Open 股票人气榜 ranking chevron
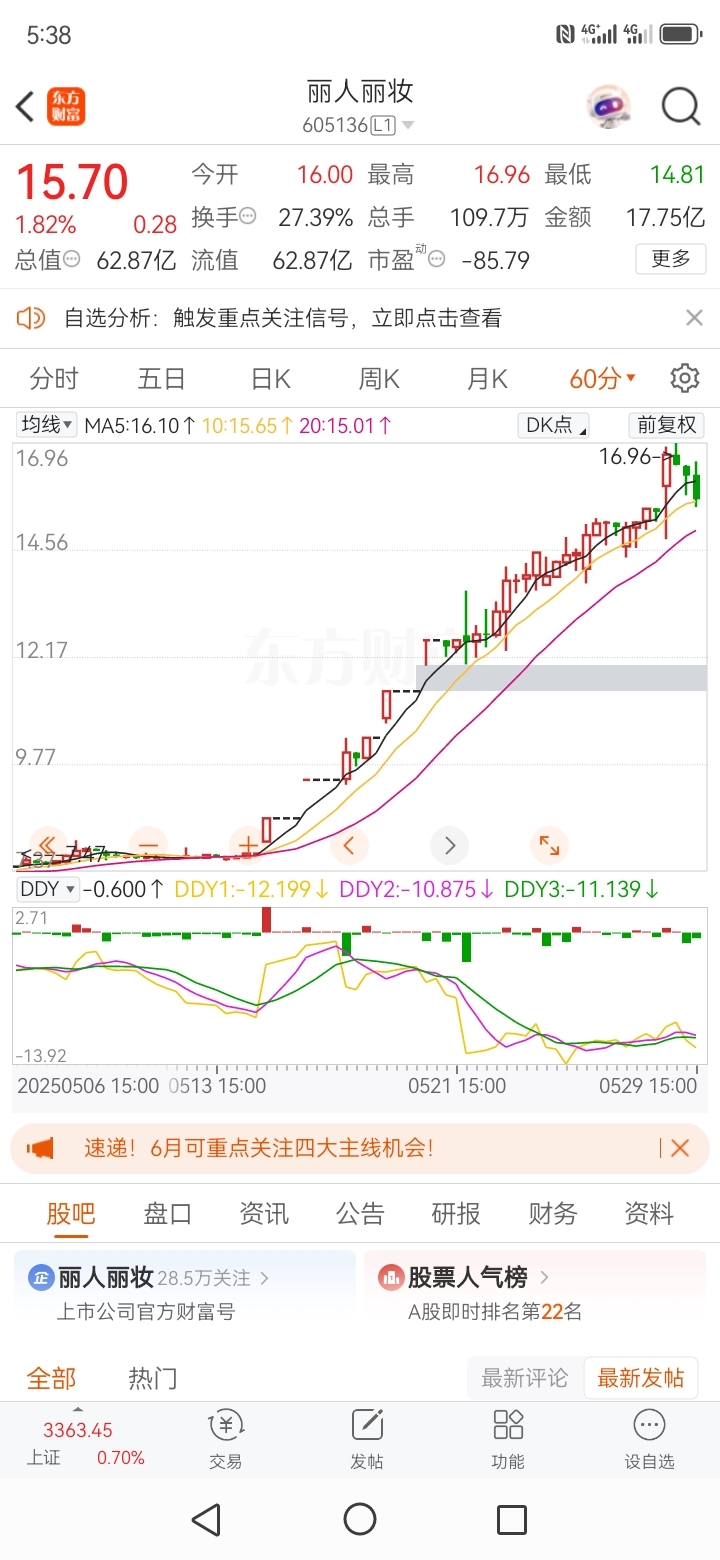 point(544,1278)
